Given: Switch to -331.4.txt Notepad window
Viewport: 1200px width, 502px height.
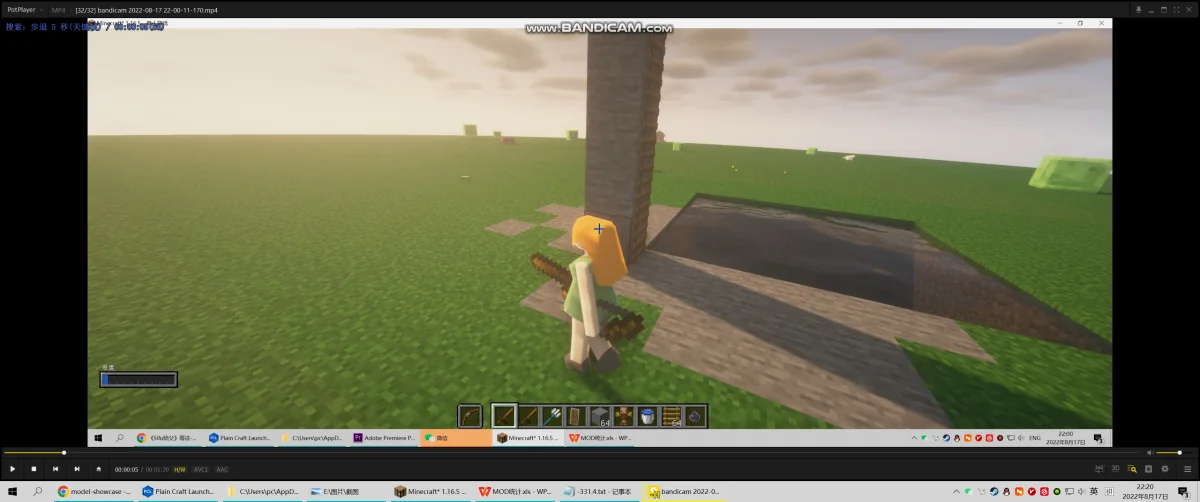Looking at the screenshot, I should (x=599, y=491).
